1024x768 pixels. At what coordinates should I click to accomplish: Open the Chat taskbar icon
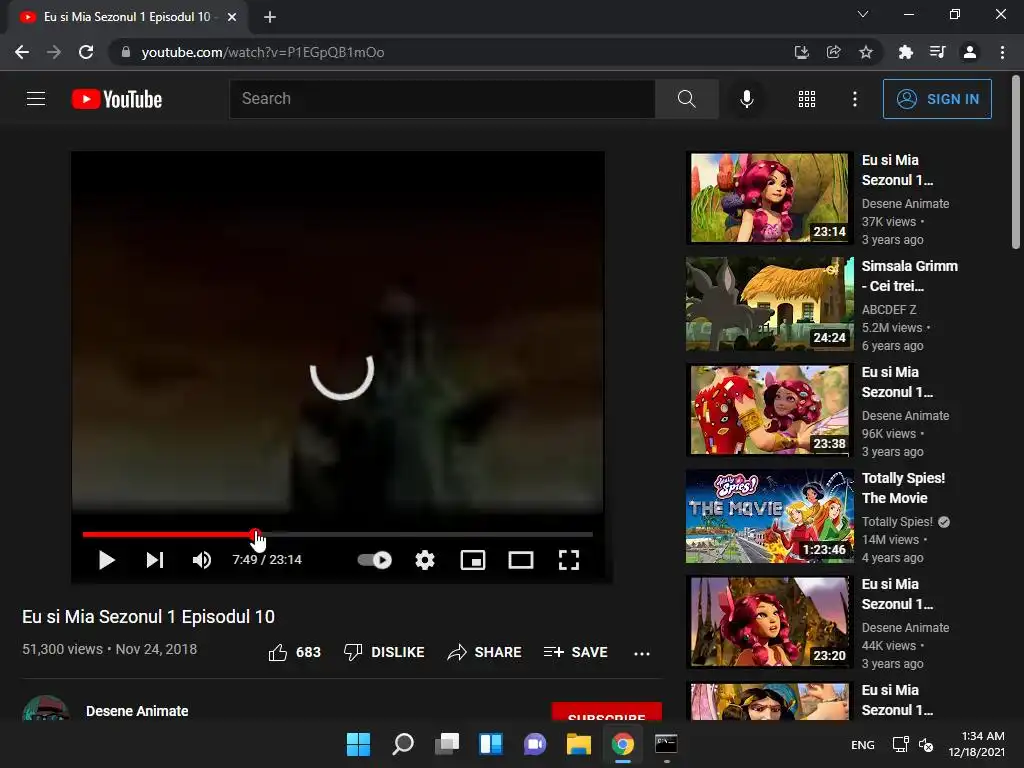[535, 744]
